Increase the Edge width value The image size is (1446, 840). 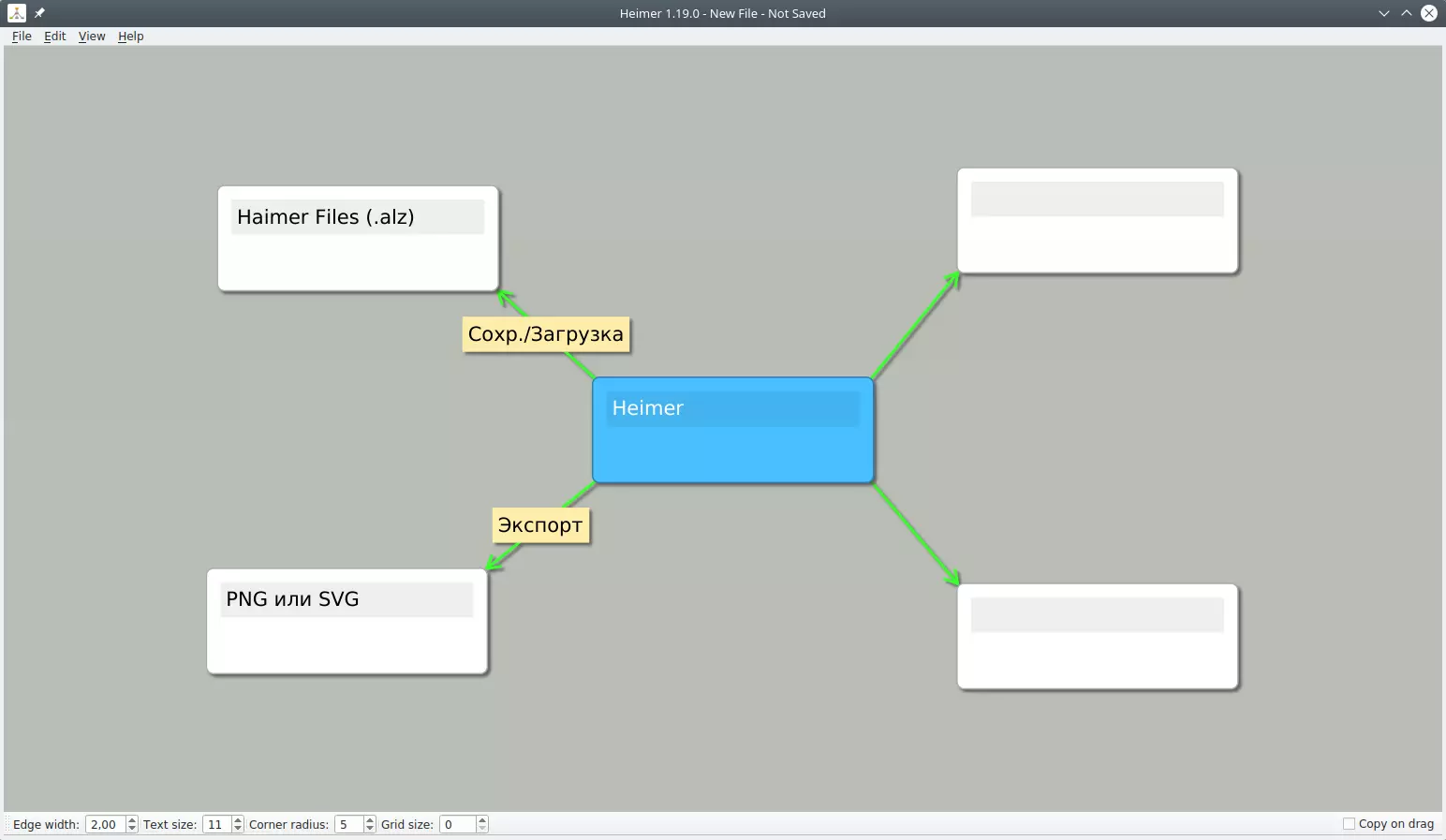(132, 820)
